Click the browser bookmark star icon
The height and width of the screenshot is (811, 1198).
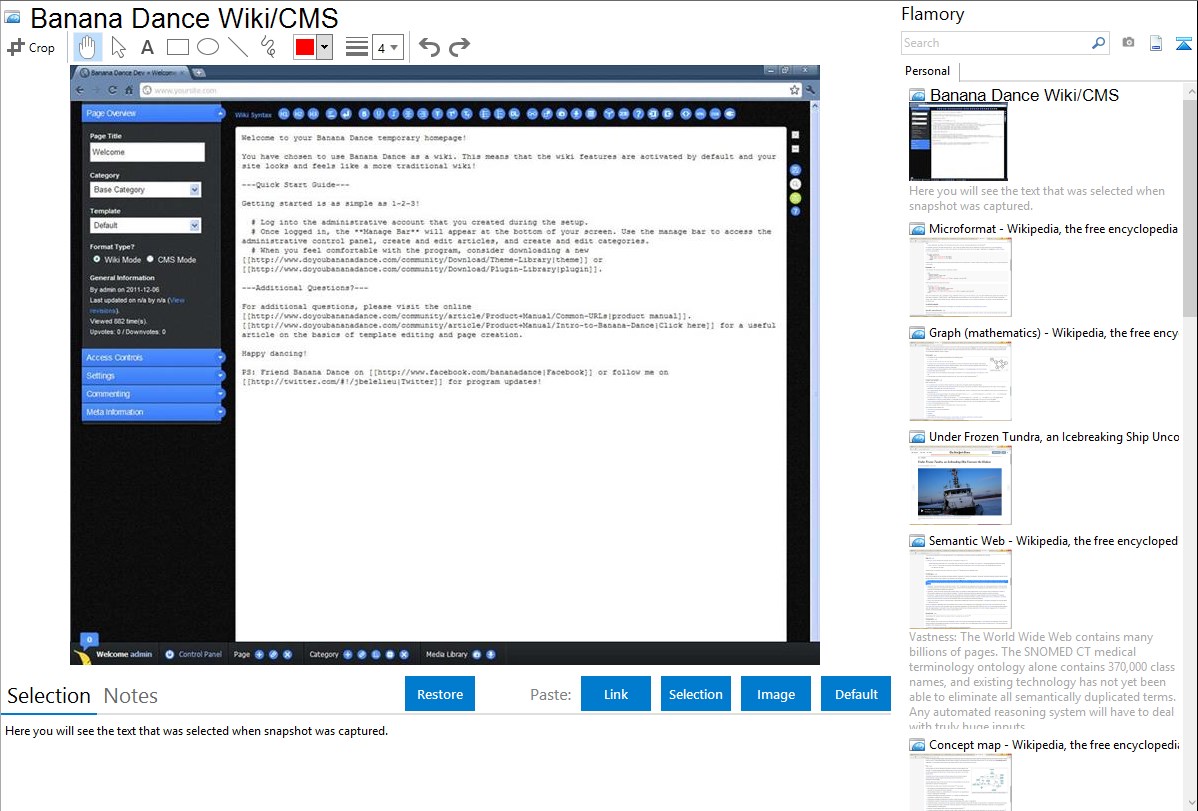(795, 89)
